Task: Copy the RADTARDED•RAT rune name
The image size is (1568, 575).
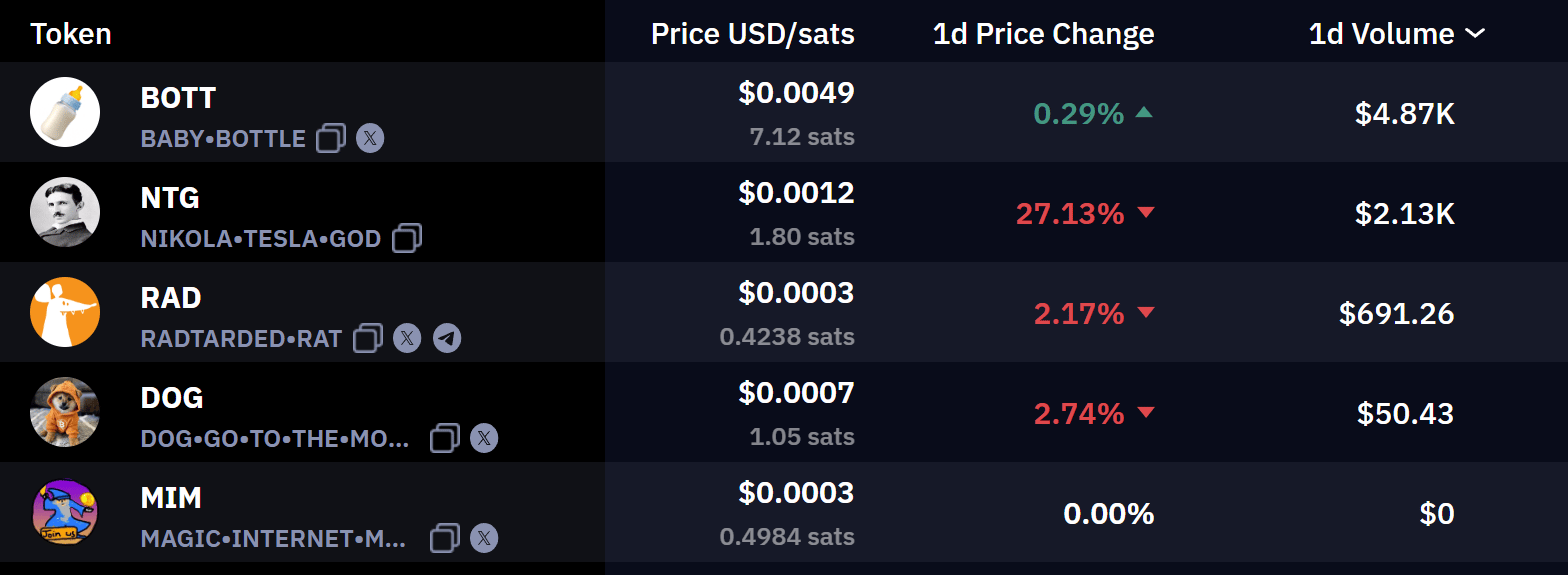Action: point(368,338)
